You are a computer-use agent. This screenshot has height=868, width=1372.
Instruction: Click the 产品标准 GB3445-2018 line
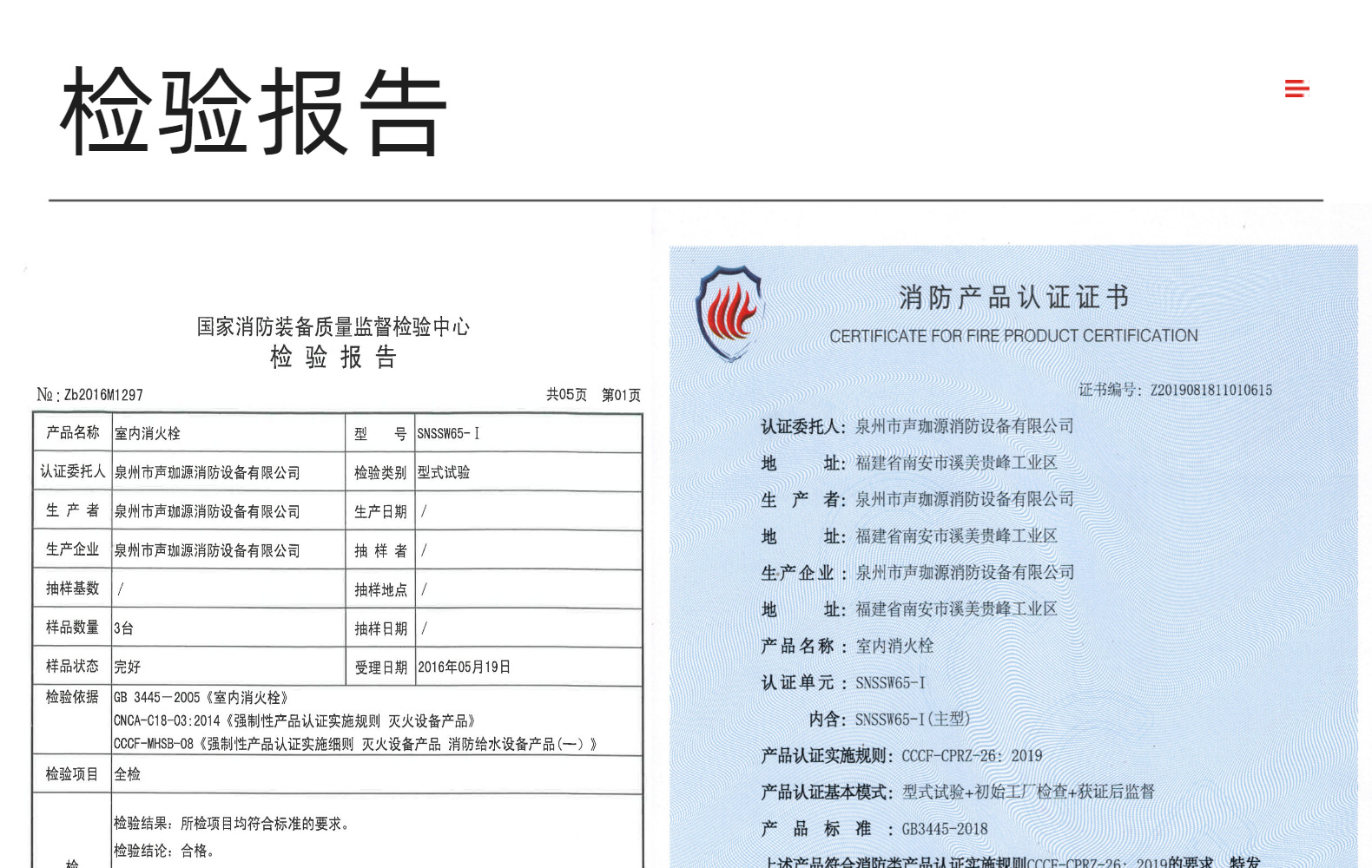(874, 829)
